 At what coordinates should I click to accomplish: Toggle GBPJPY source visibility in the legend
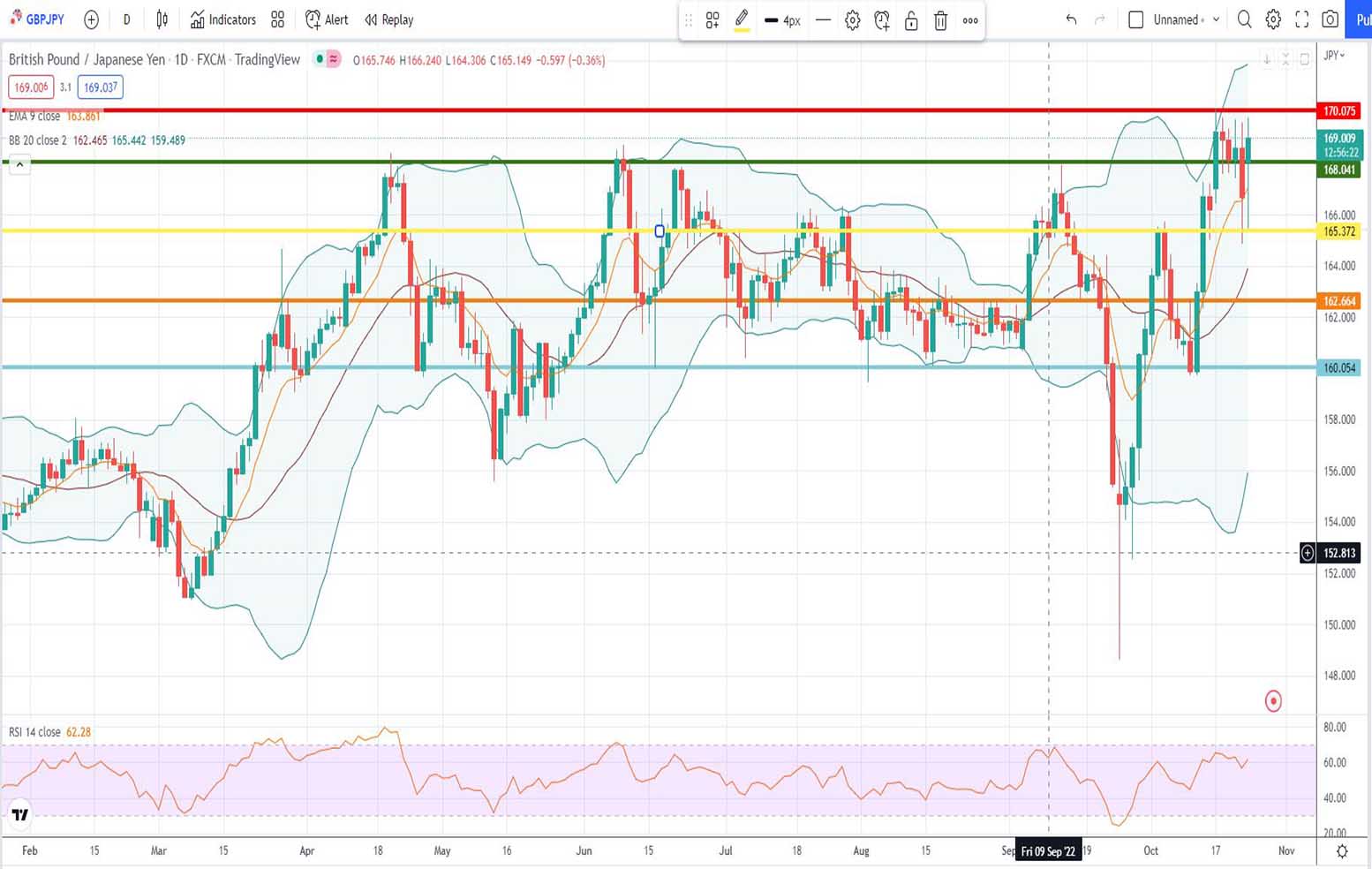[x=319, y=59]
